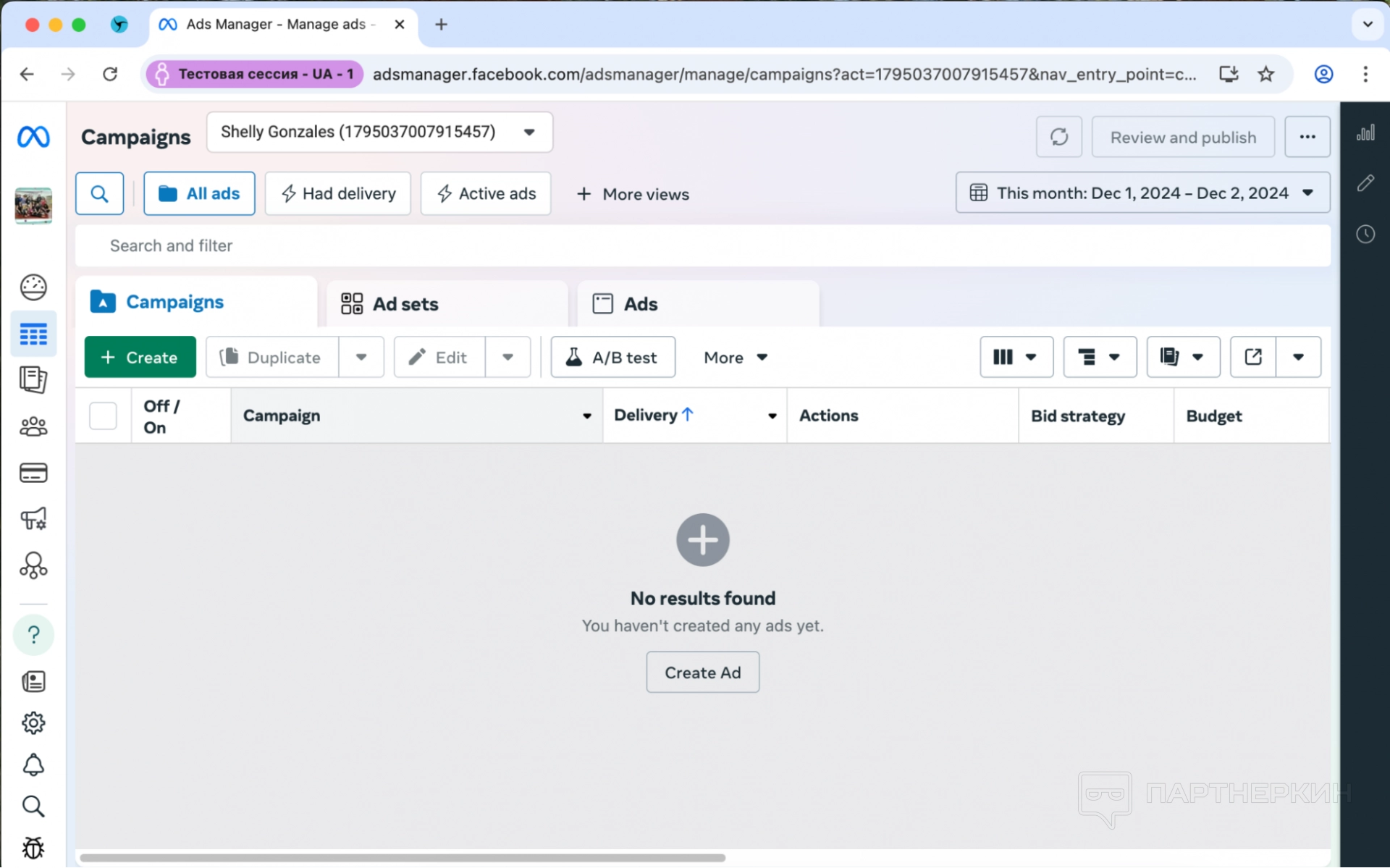Click the history clock icon on right rail
1390x868 pixels.
tap(1365, 234)
